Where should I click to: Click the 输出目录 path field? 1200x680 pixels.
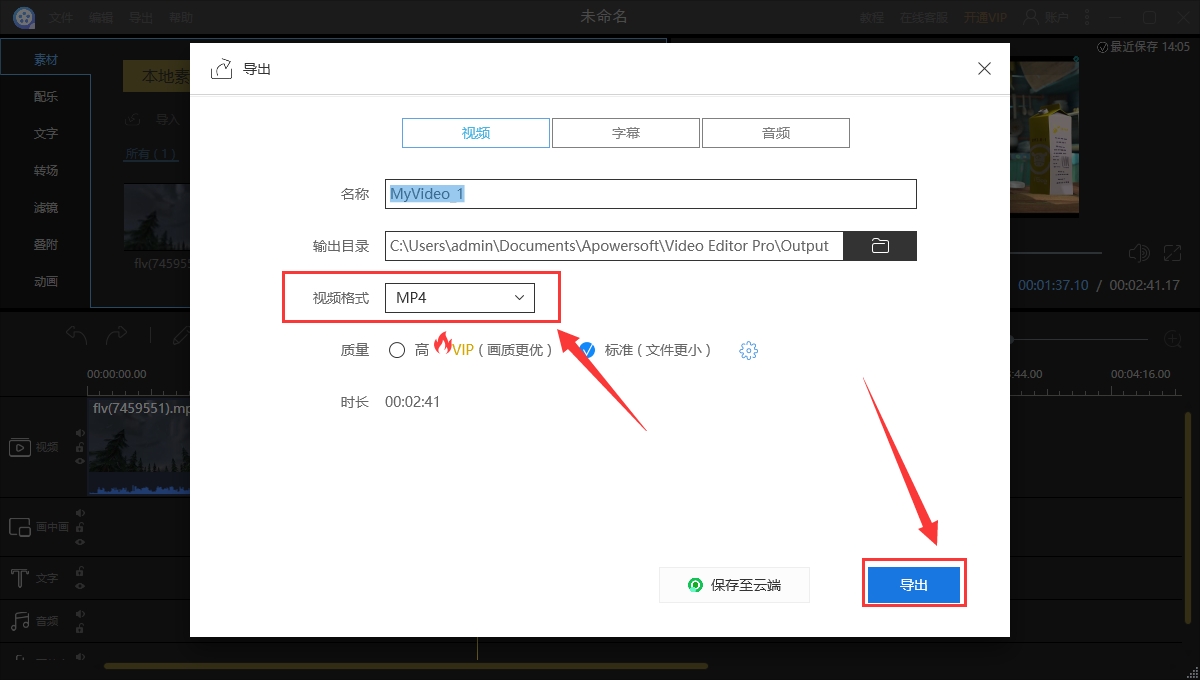(614, 246)
